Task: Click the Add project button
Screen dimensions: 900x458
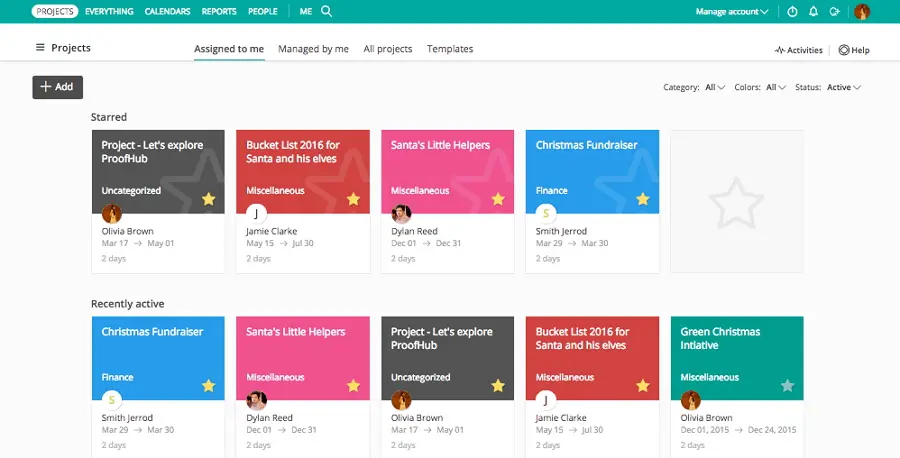Action: point(57,87)
